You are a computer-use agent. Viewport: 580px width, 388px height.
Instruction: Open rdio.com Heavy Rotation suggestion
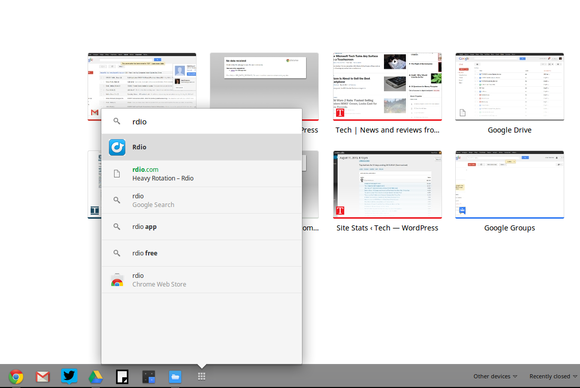[x=202, y=174]
